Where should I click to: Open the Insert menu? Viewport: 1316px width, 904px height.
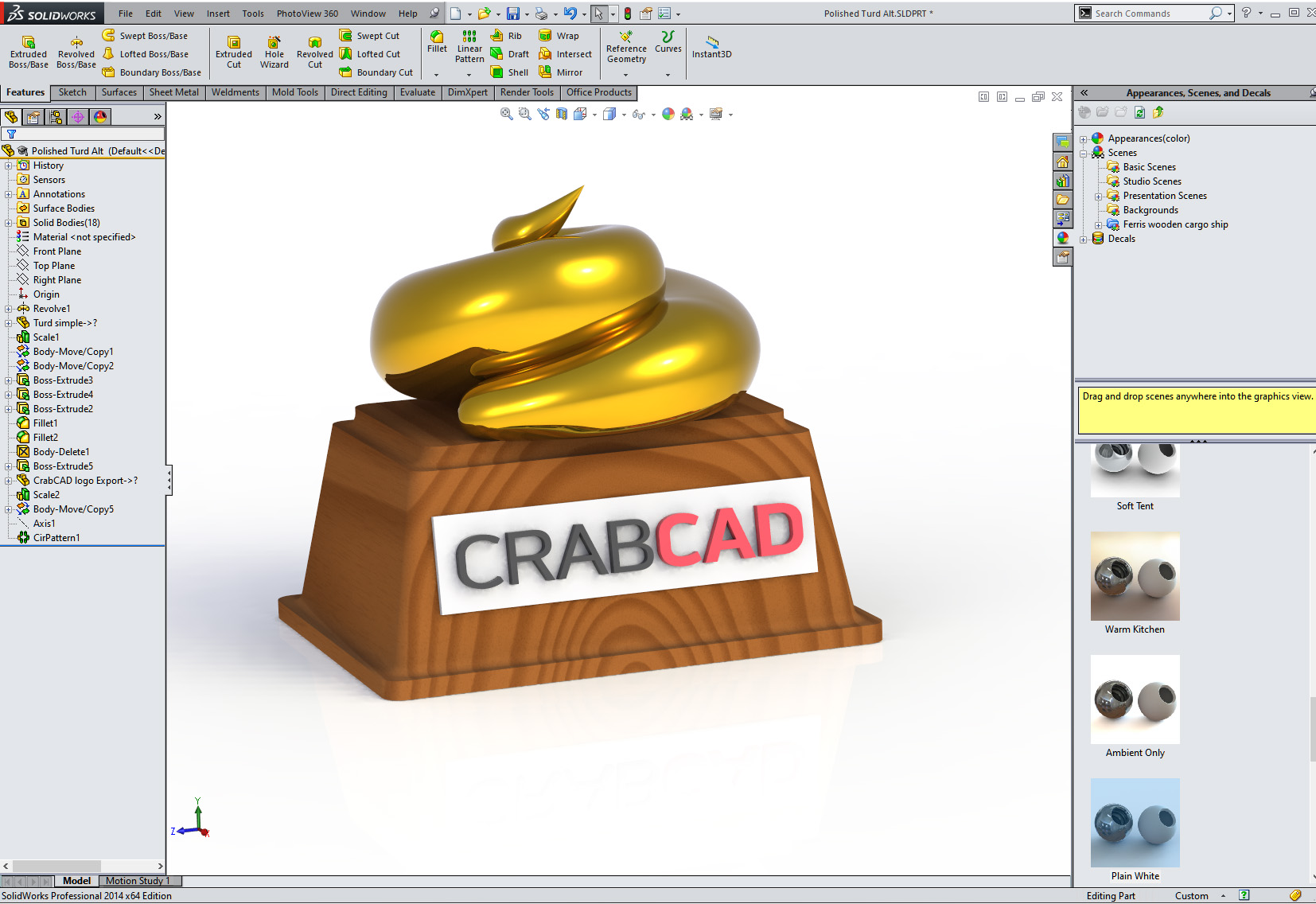(x=218, y=14)
